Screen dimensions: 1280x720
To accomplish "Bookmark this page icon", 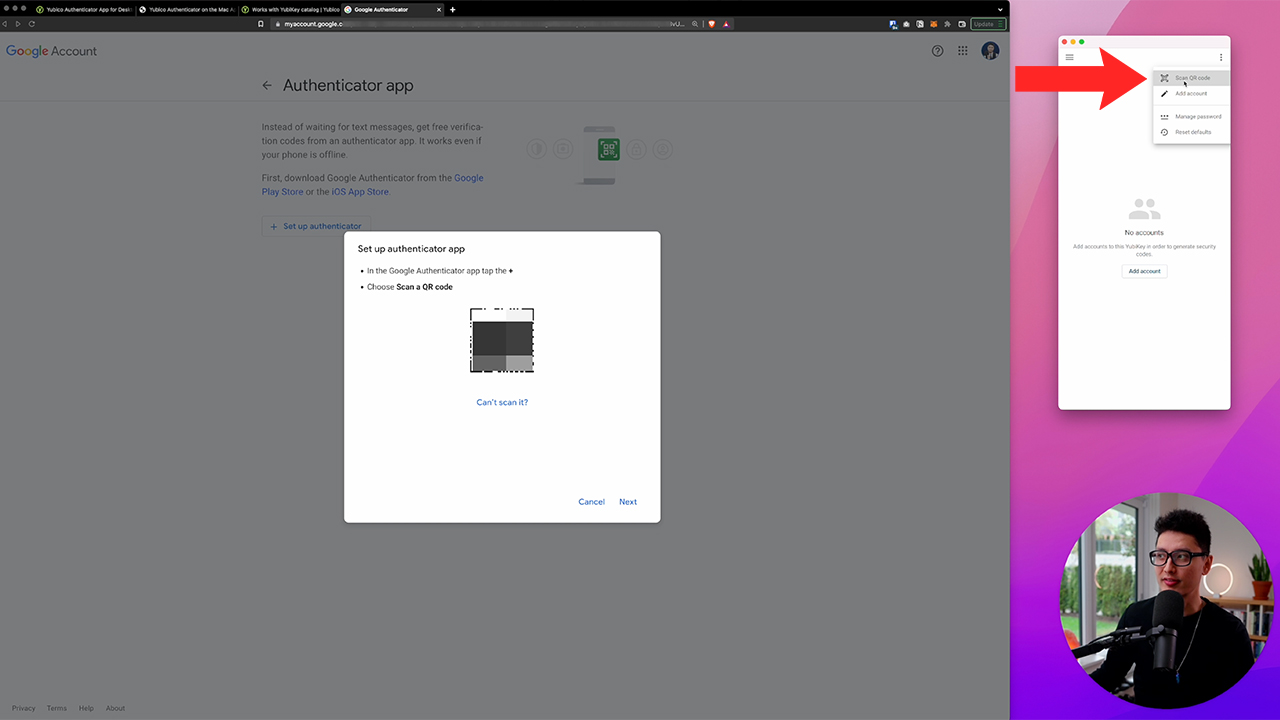I will [x=261, y=23].
